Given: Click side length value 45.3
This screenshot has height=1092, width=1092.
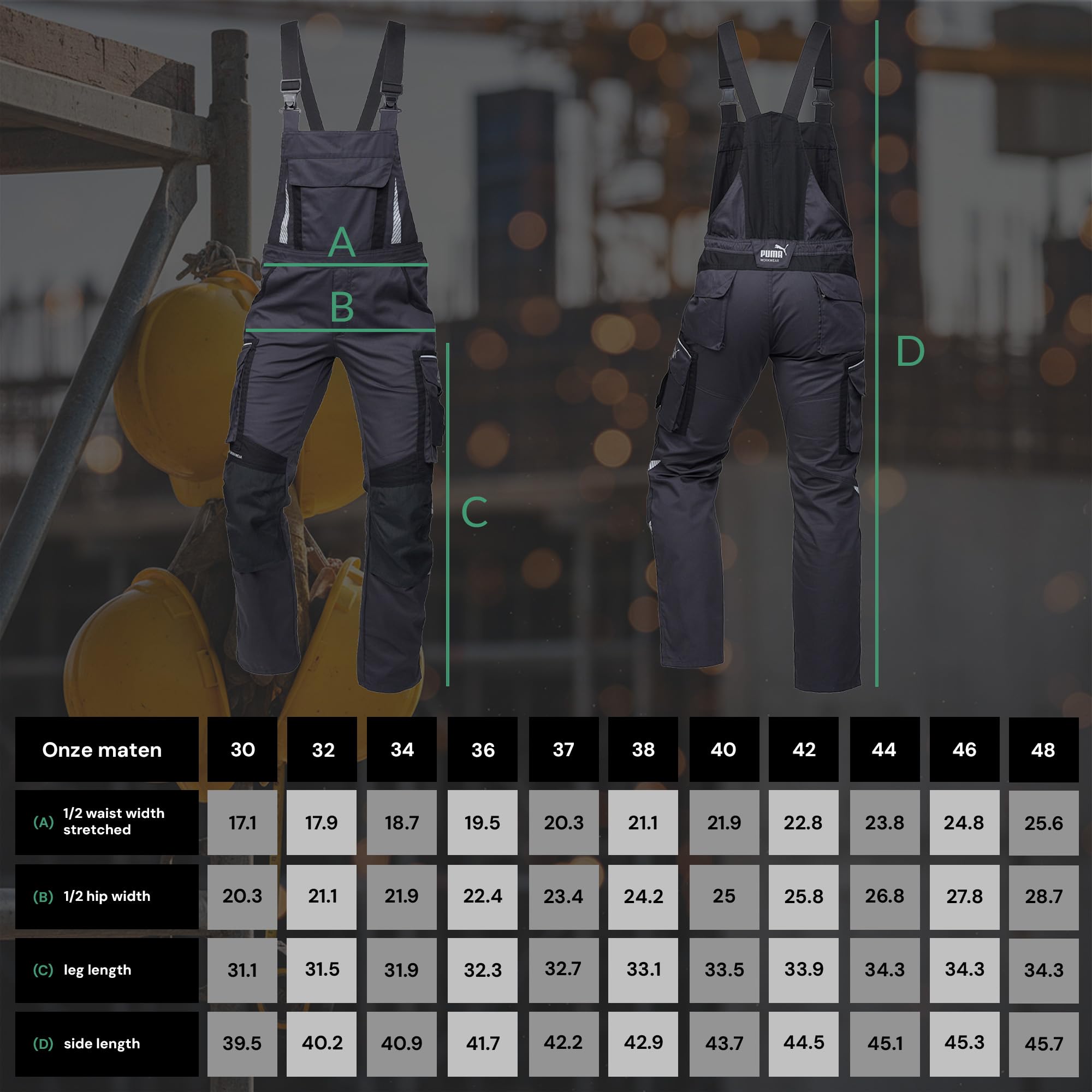Looking at the screenshot, I should tap(965, 1044).
